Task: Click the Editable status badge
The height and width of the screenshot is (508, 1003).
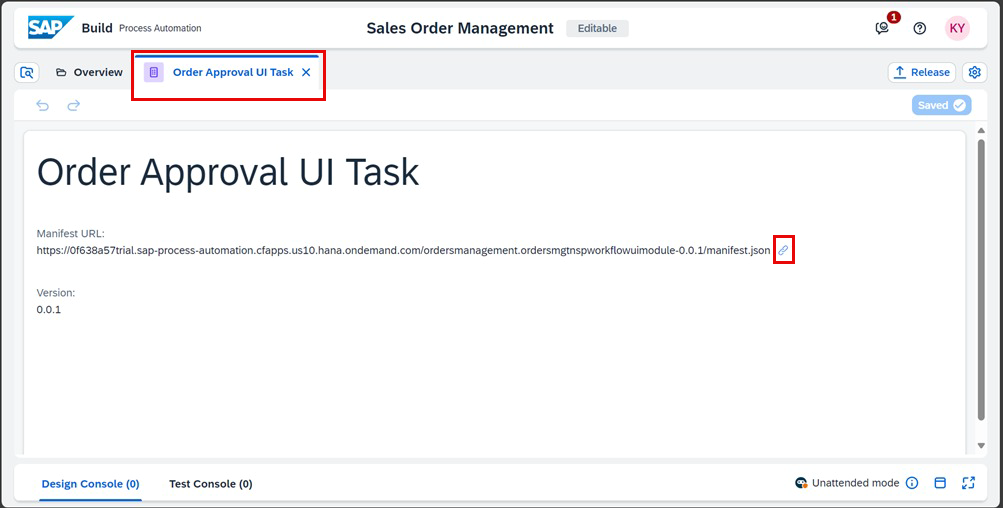Action: [x=597, y=28]
